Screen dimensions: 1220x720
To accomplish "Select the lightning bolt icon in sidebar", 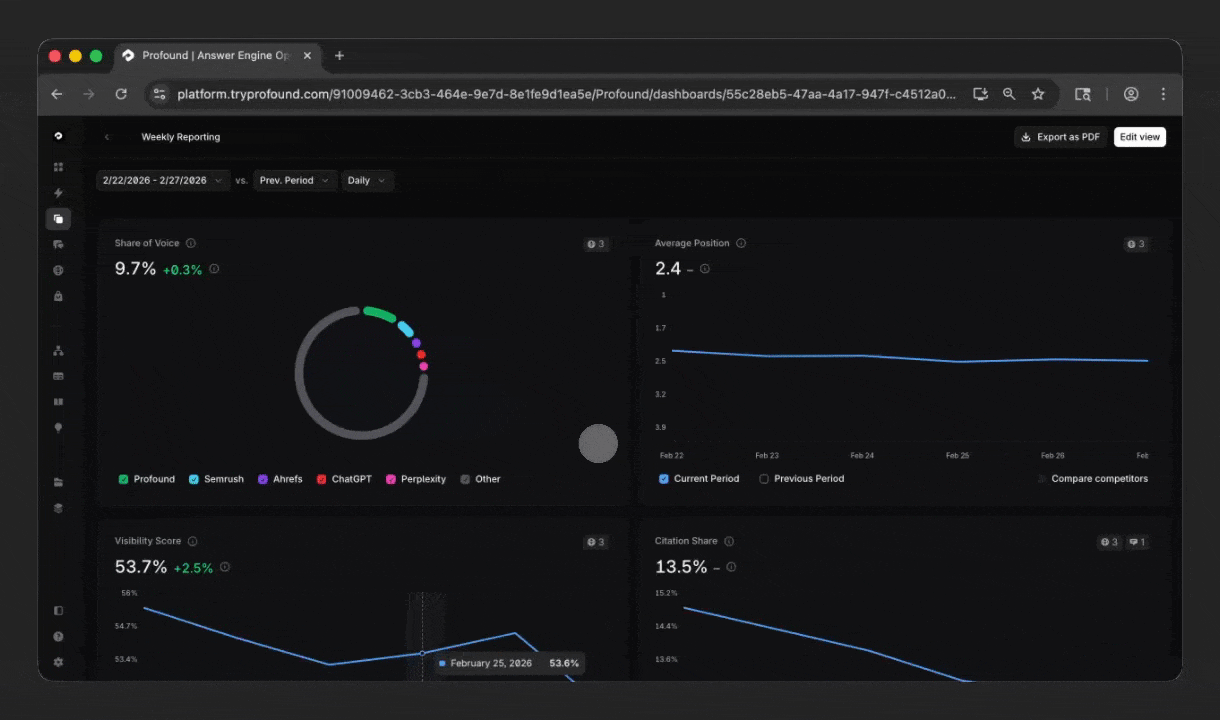I will tap(58, 192).
